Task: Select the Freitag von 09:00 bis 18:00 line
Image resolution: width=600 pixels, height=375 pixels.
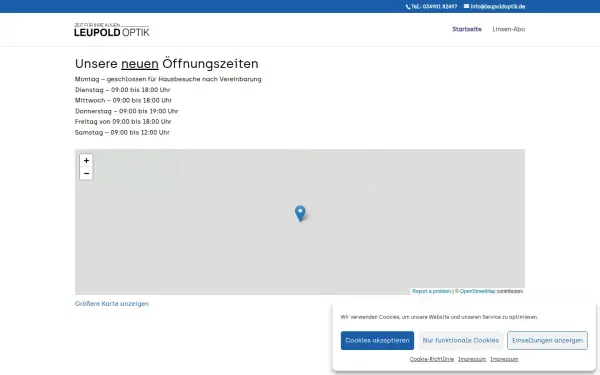Action: click(x=123, y=122)
